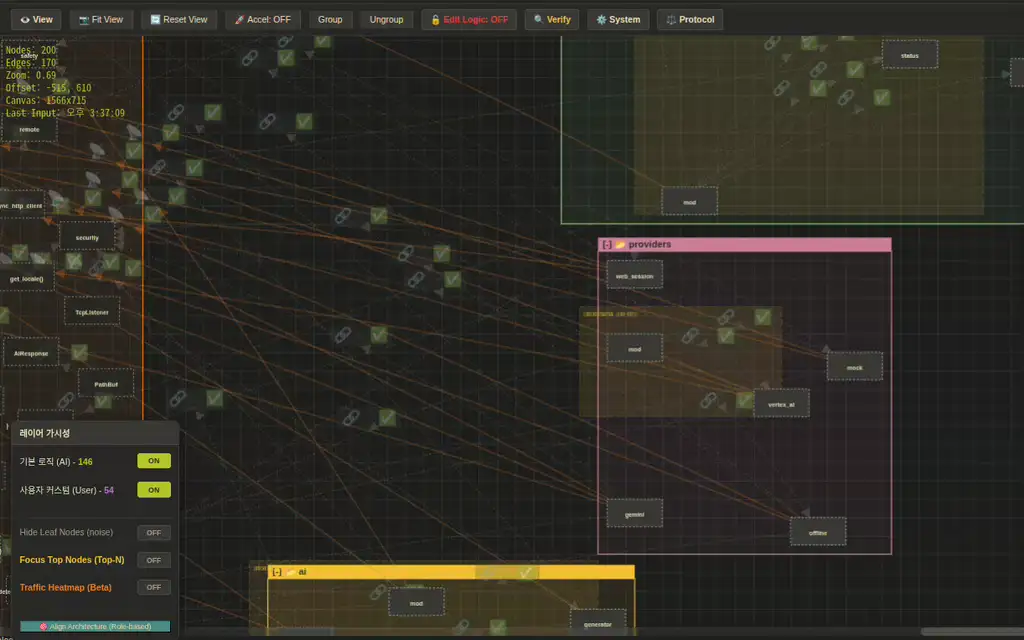Image resolution: width=1024 pixels, height=640 pixels.
Task: Collapse the ai group with [-]
Action: pyautogui.click(x=277, y=572)
